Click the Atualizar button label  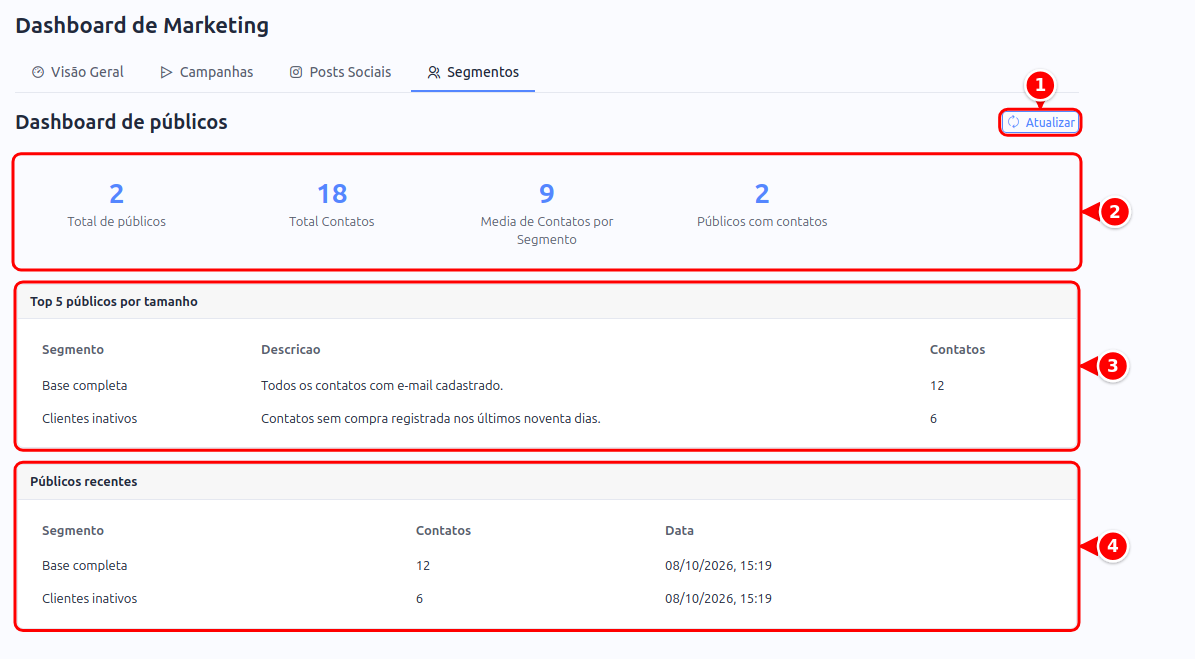1049,123
